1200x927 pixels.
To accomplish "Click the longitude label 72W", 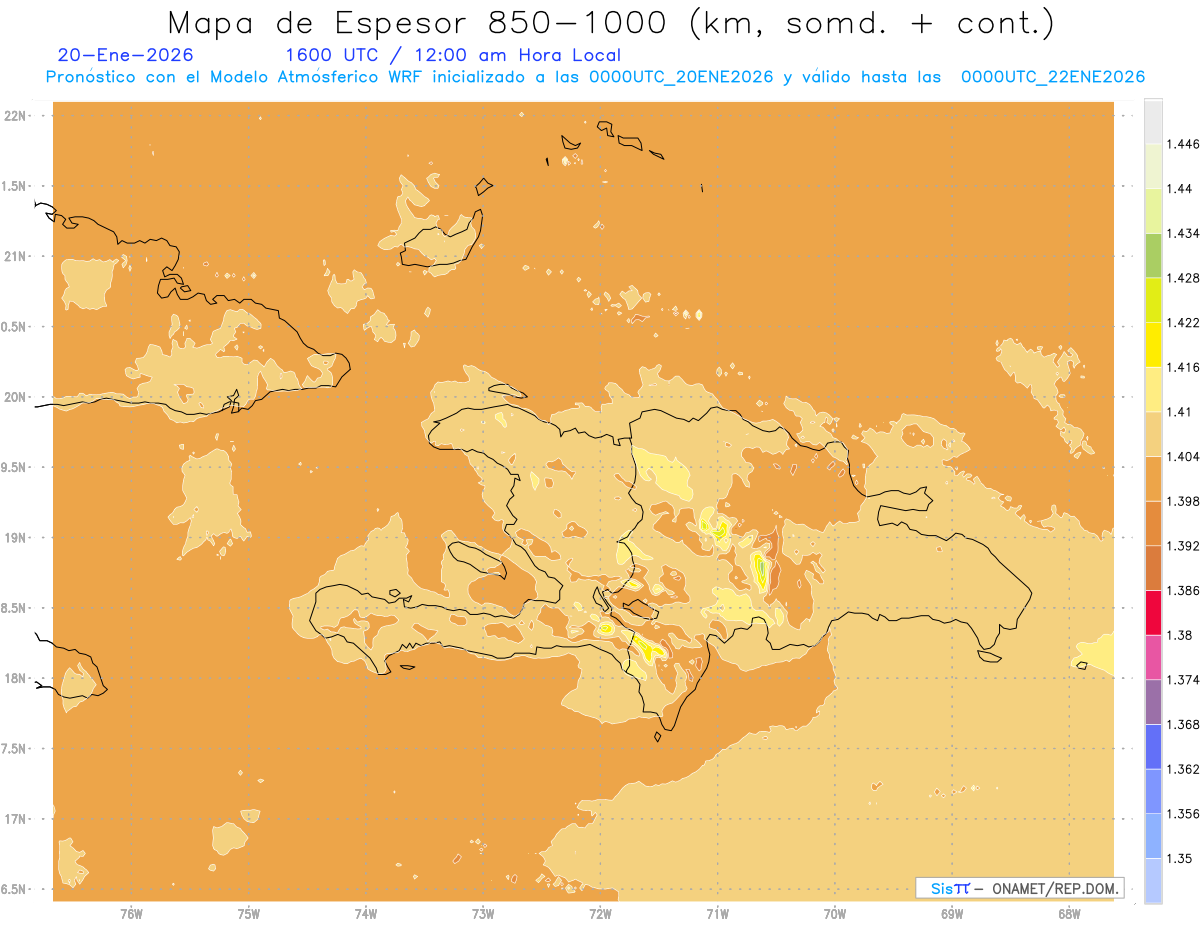I will 600,913.
